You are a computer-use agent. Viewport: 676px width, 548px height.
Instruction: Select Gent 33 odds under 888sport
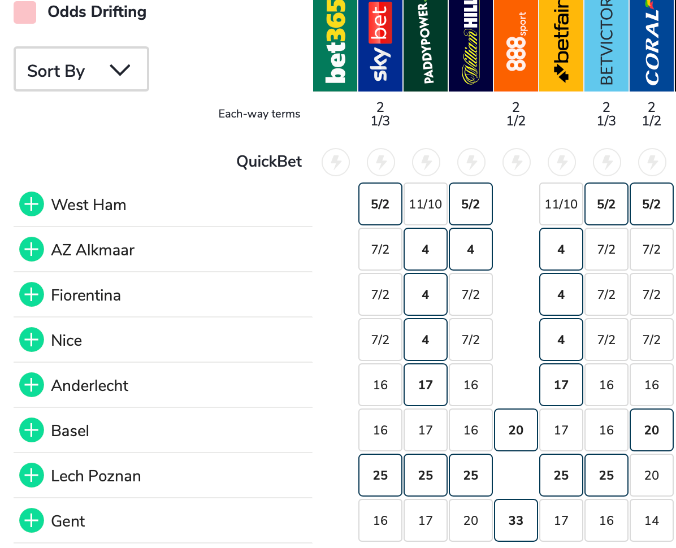tap(516, 521)
